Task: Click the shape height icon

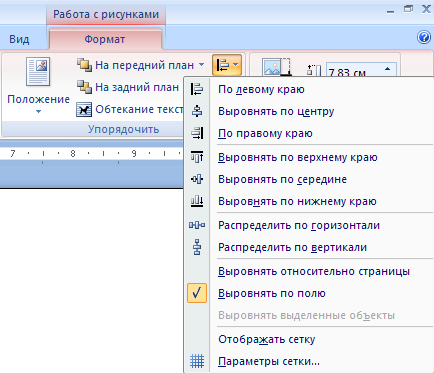Action: coord(314,70)
